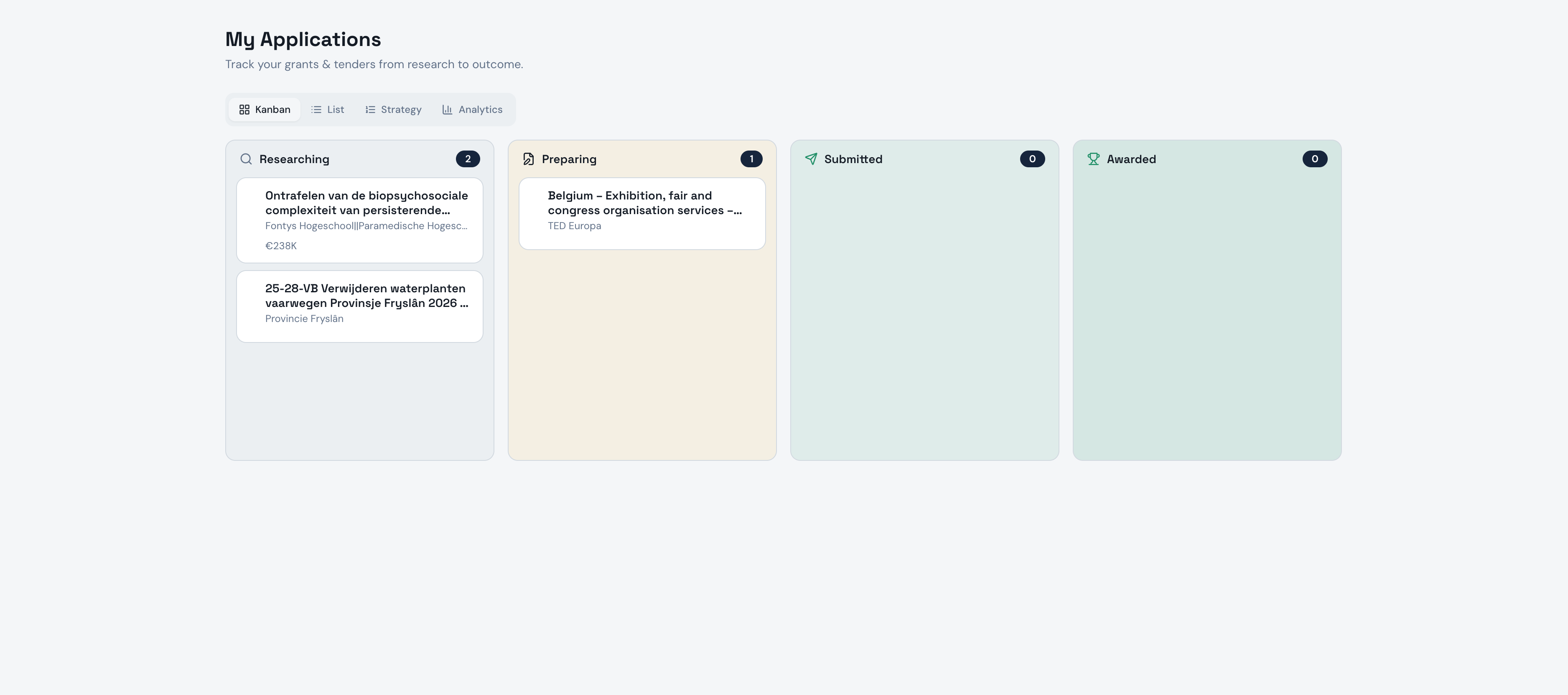Select the Strategy list icon
Image resolution: width=1568 pixels, height=695 pixels.
click(x=370, y=109)
